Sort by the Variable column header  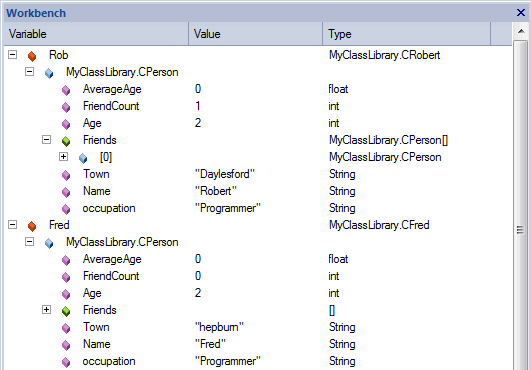(x=96, y=34)
